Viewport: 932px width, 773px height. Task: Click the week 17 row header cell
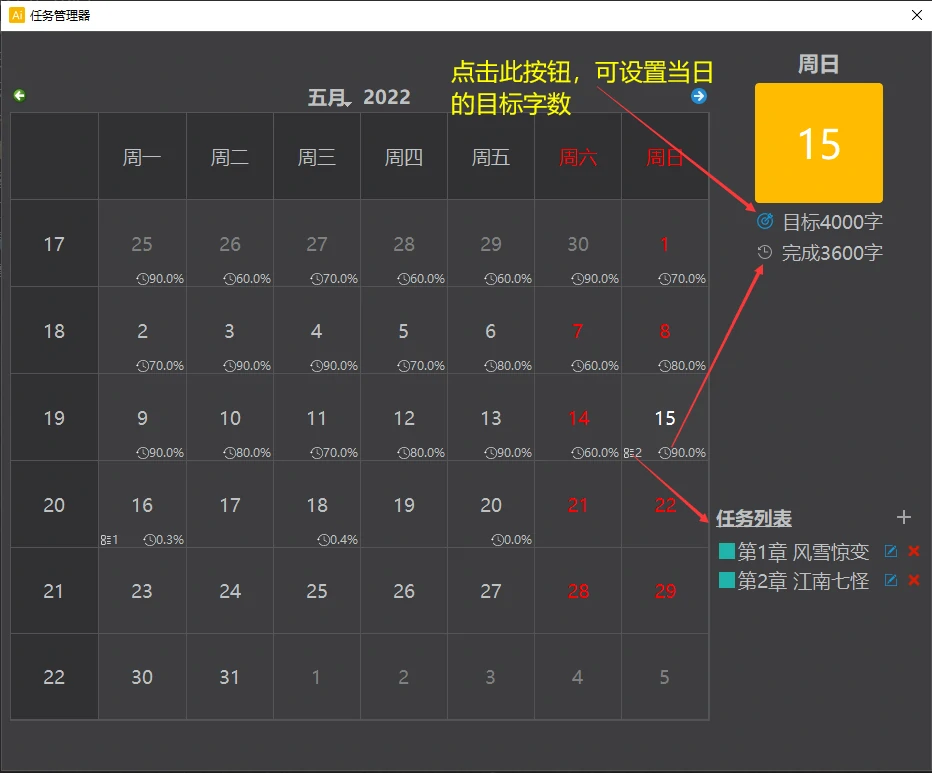coord(54,244)
